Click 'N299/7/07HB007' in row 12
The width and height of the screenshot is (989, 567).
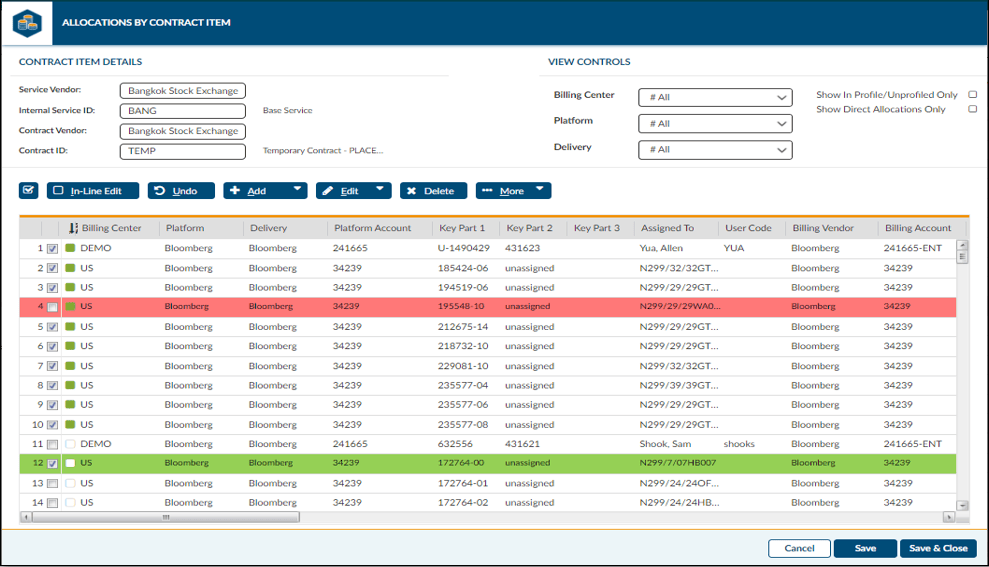point(677,463)
